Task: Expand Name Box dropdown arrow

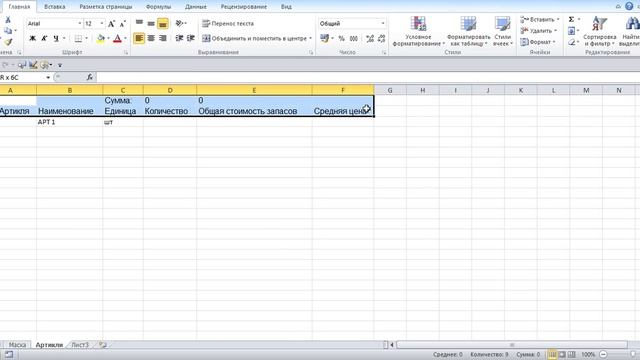Action: coord(48,77)
